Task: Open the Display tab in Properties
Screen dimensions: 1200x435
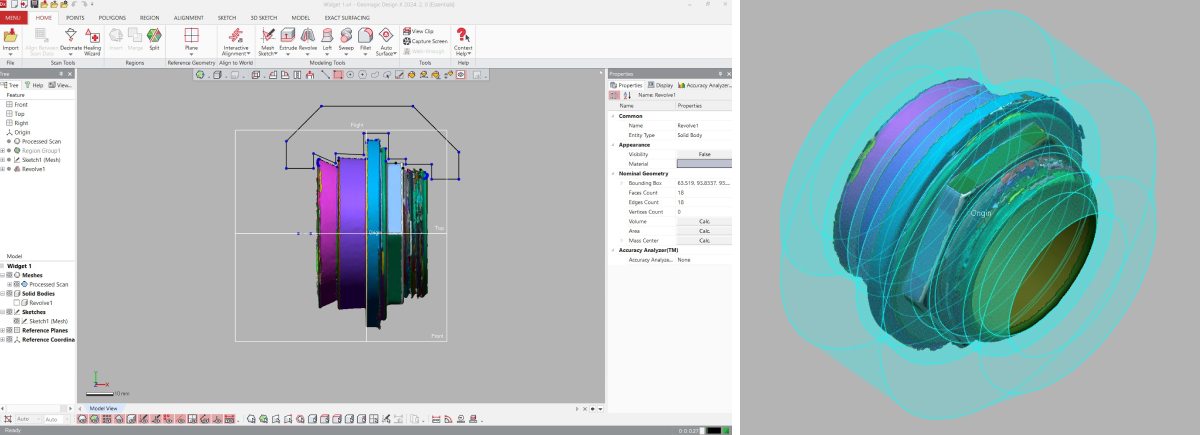Action: coord(660,85)
